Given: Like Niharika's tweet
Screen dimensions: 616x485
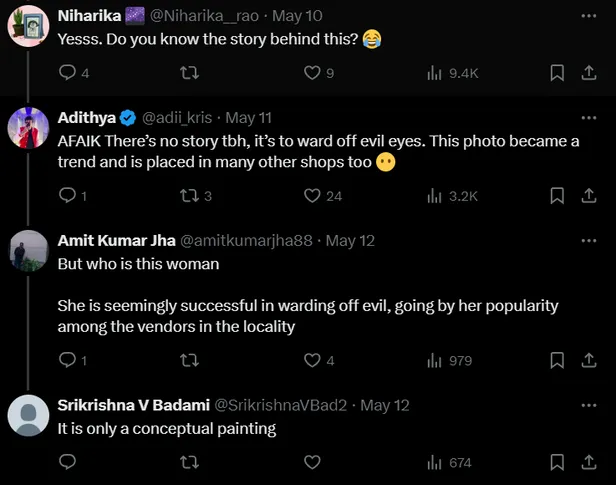Looking at the screenshot, I should [x=311, y=73].
